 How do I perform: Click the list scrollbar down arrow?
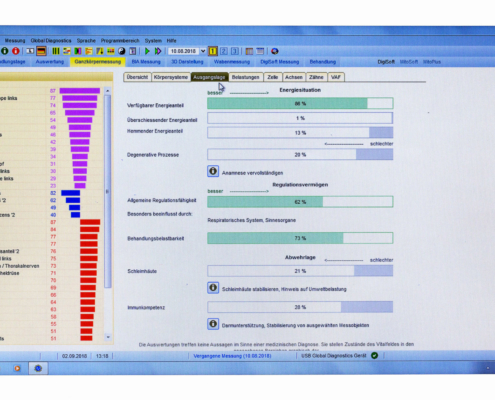(108, 337)
